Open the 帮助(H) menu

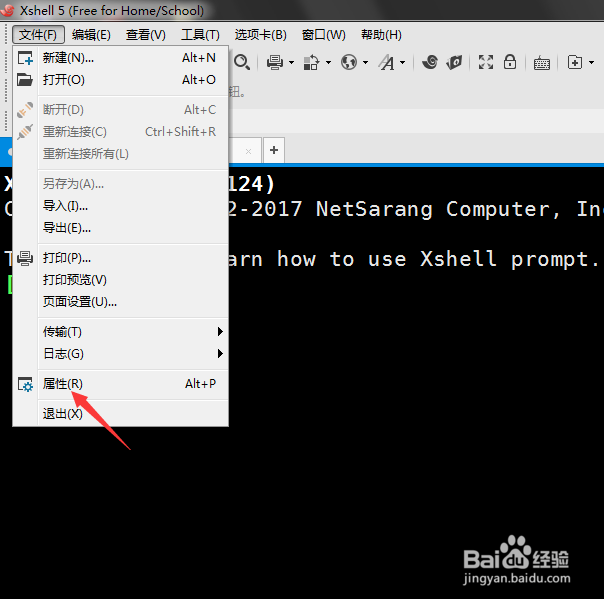point(381,35)
